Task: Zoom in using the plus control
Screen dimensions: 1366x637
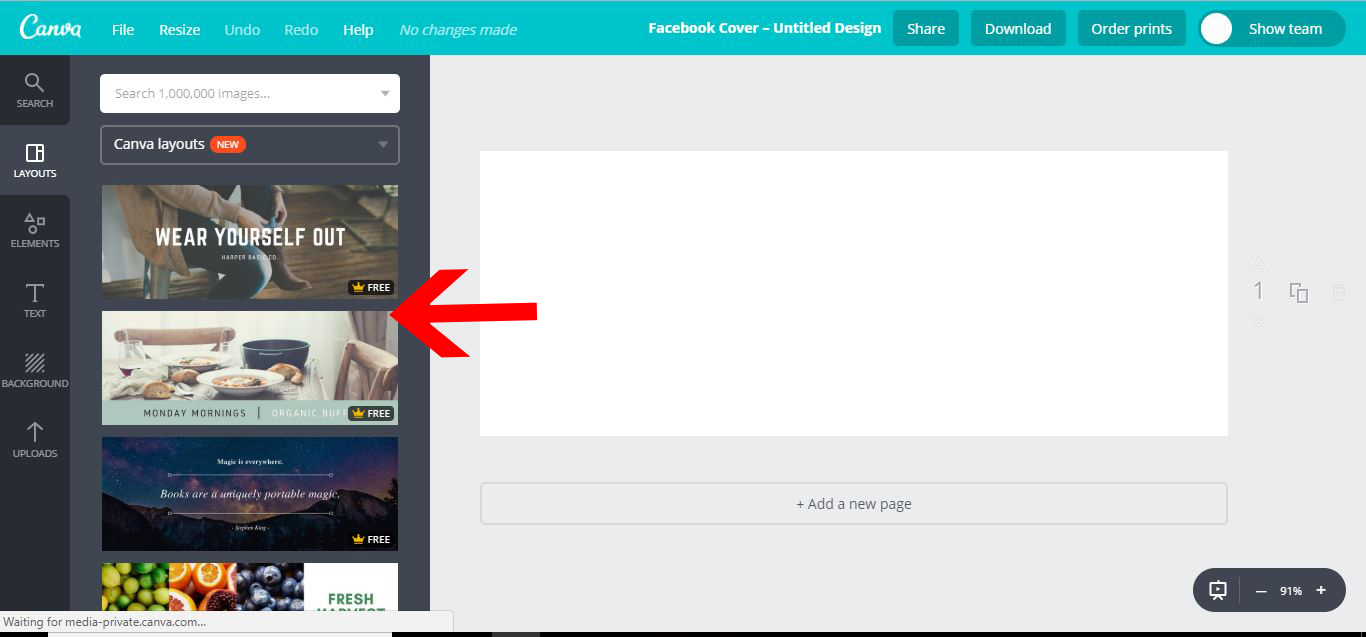Action: (1320, 590)
